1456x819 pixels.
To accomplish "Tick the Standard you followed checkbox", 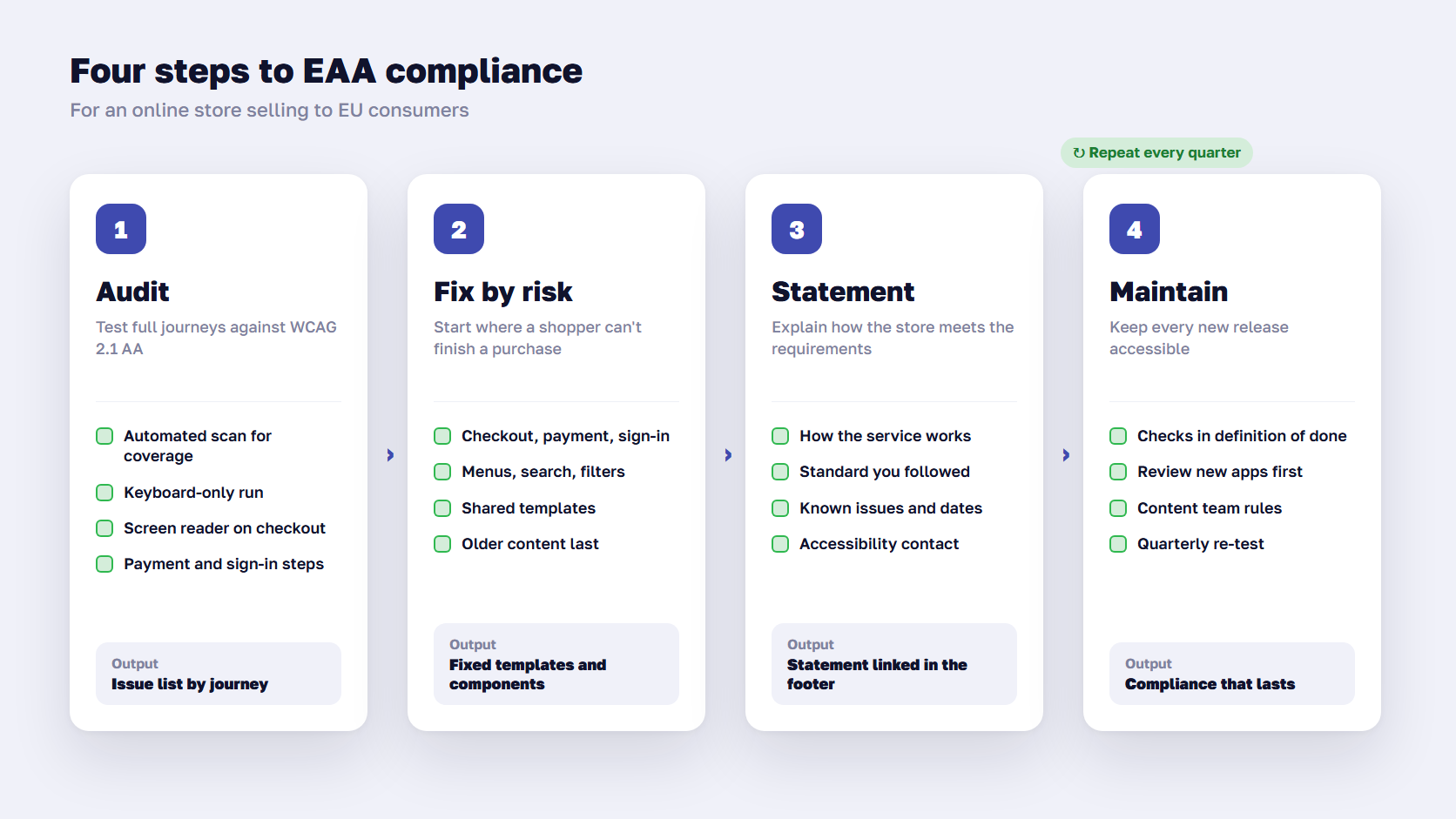I will 780,472.
